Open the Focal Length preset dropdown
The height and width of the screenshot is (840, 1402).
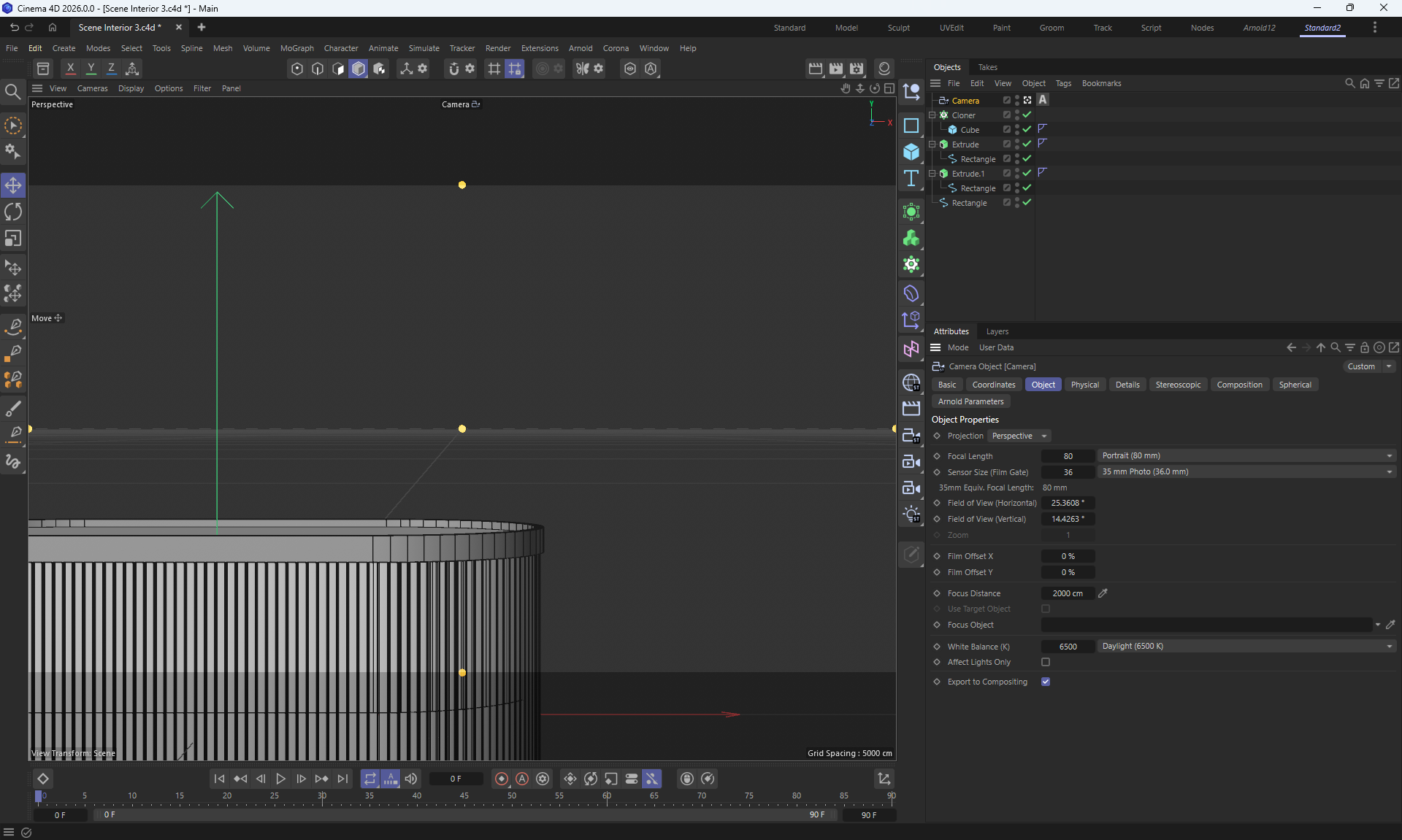click(1246, 456)
